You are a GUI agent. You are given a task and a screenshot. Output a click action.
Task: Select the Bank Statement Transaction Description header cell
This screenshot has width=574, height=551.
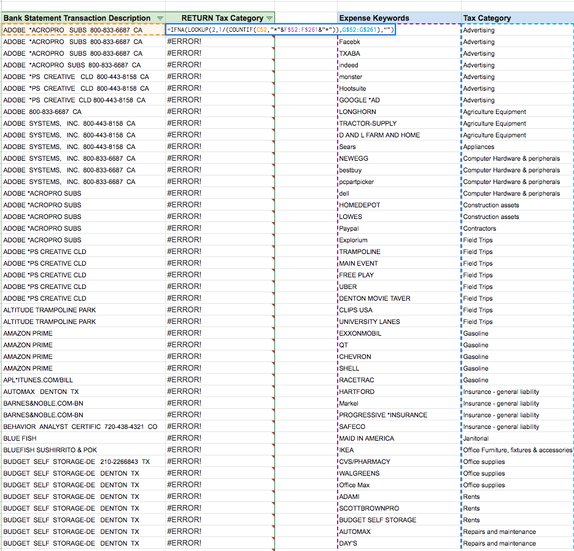pos(83,18)
